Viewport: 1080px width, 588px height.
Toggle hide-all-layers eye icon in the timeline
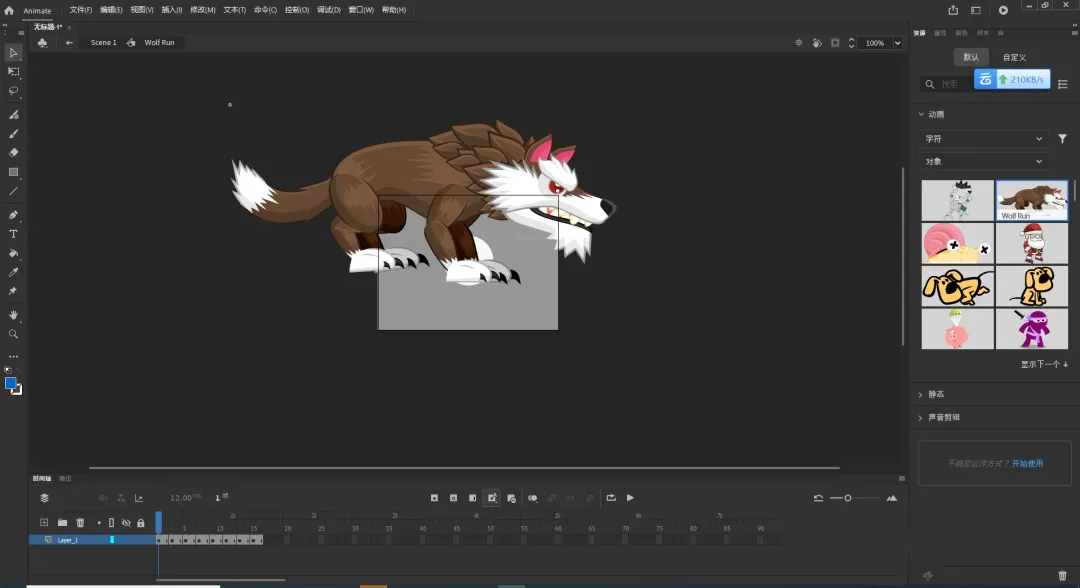coord(126,523)
